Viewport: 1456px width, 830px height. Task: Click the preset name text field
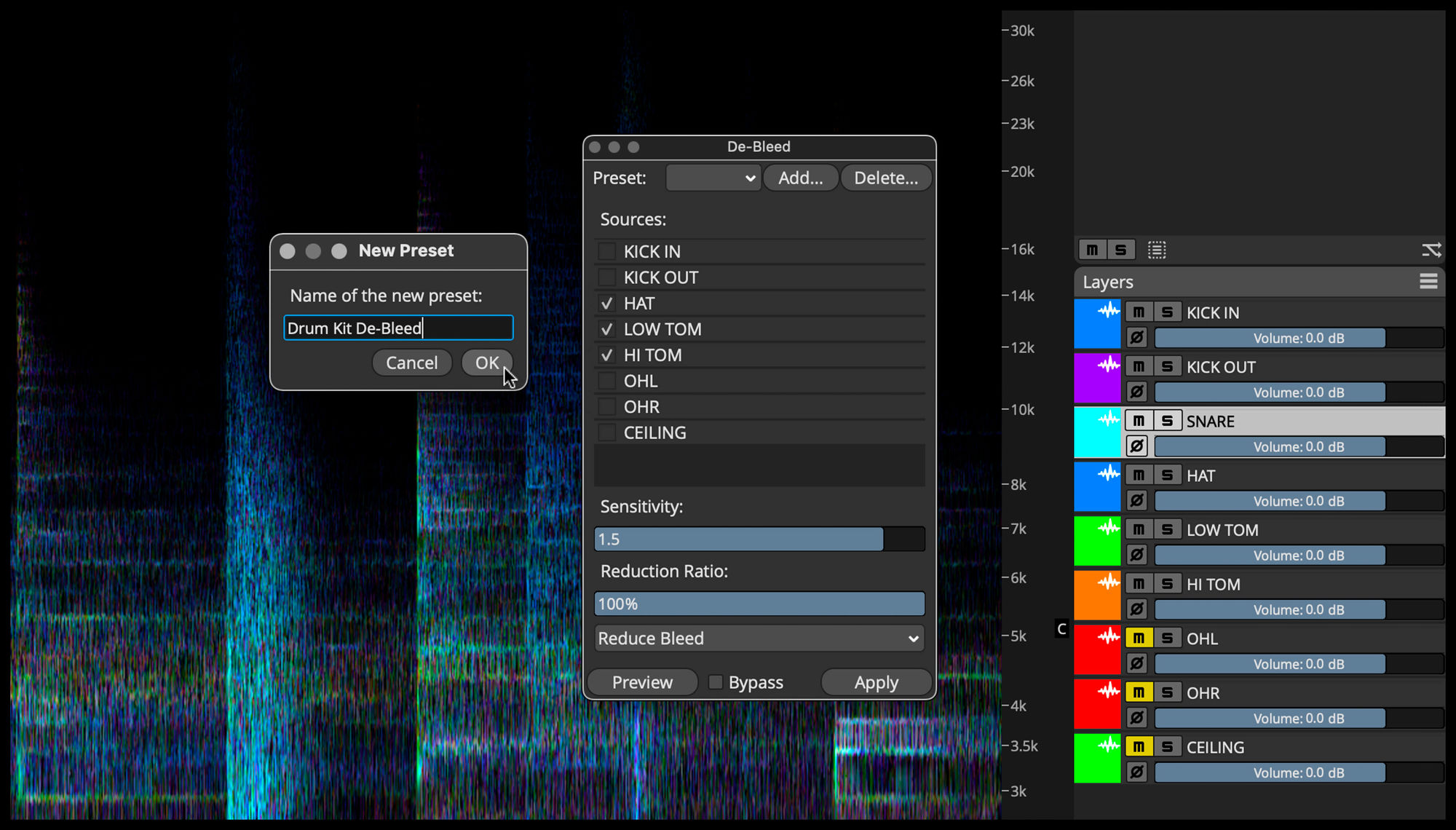pyautogui.click(x=397, y=328)
